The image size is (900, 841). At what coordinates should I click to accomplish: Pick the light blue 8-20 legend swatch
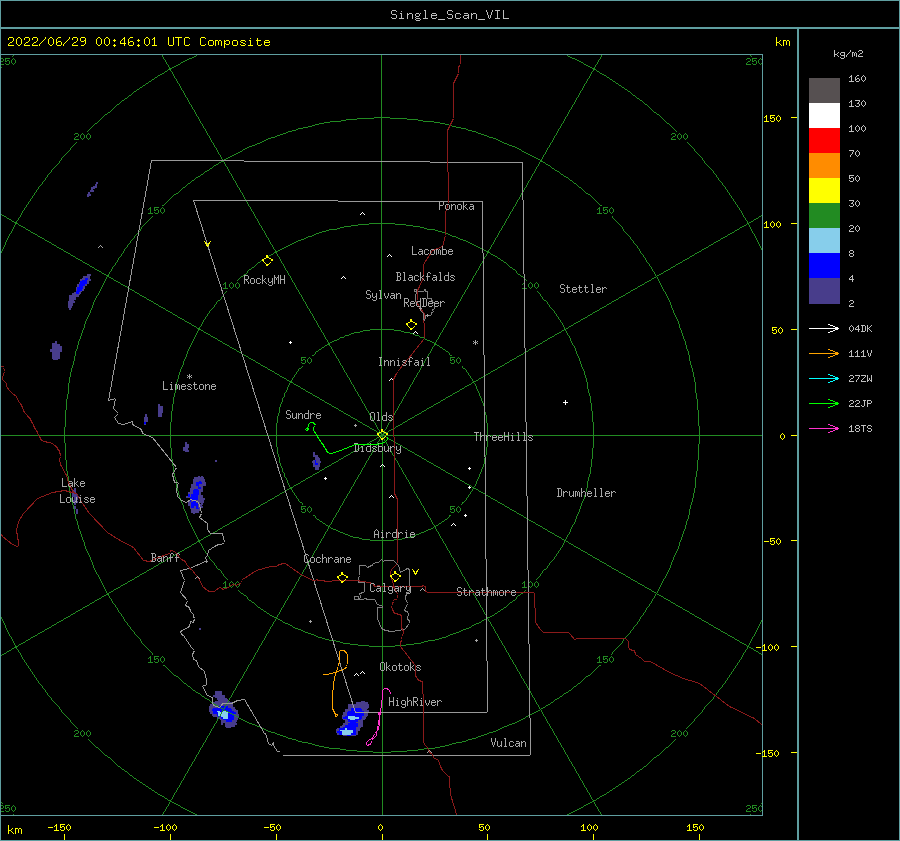click(x=824, y=241)
